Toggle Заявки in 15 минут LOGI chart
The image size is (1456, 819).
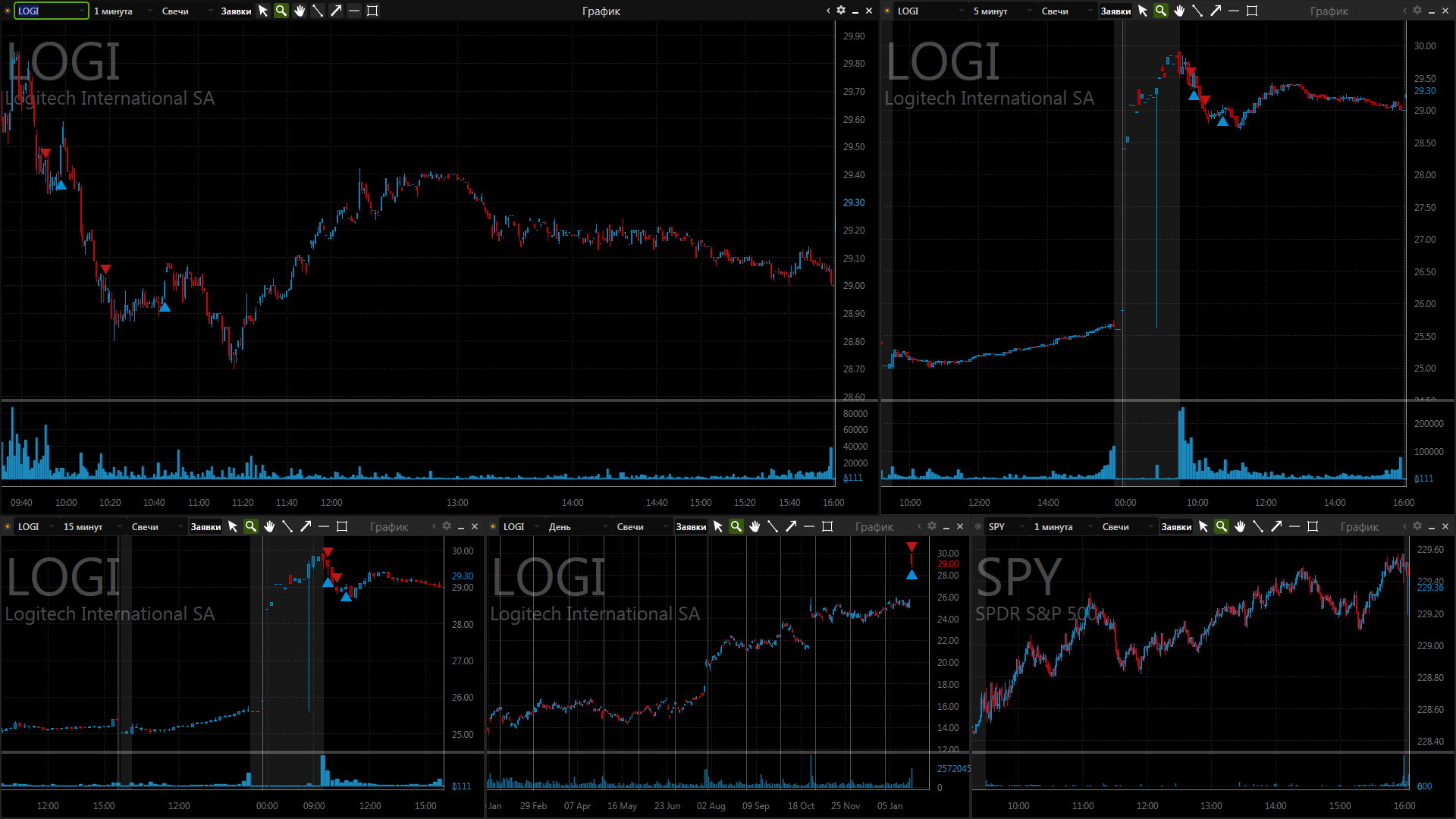(x=206, y=527)
